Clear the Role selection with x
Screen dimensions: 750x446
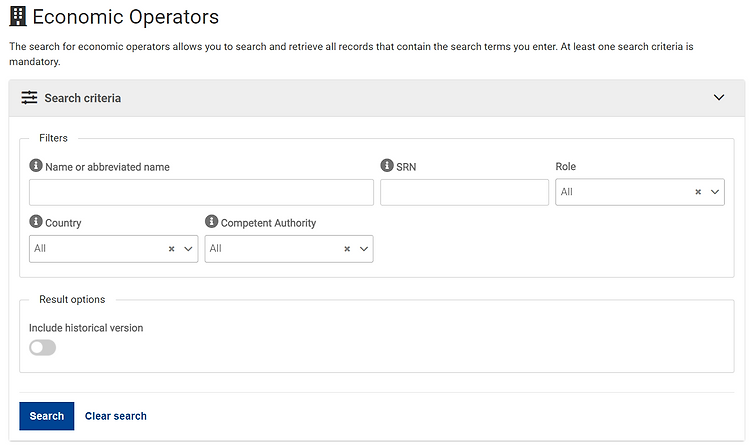pos(698,192)
